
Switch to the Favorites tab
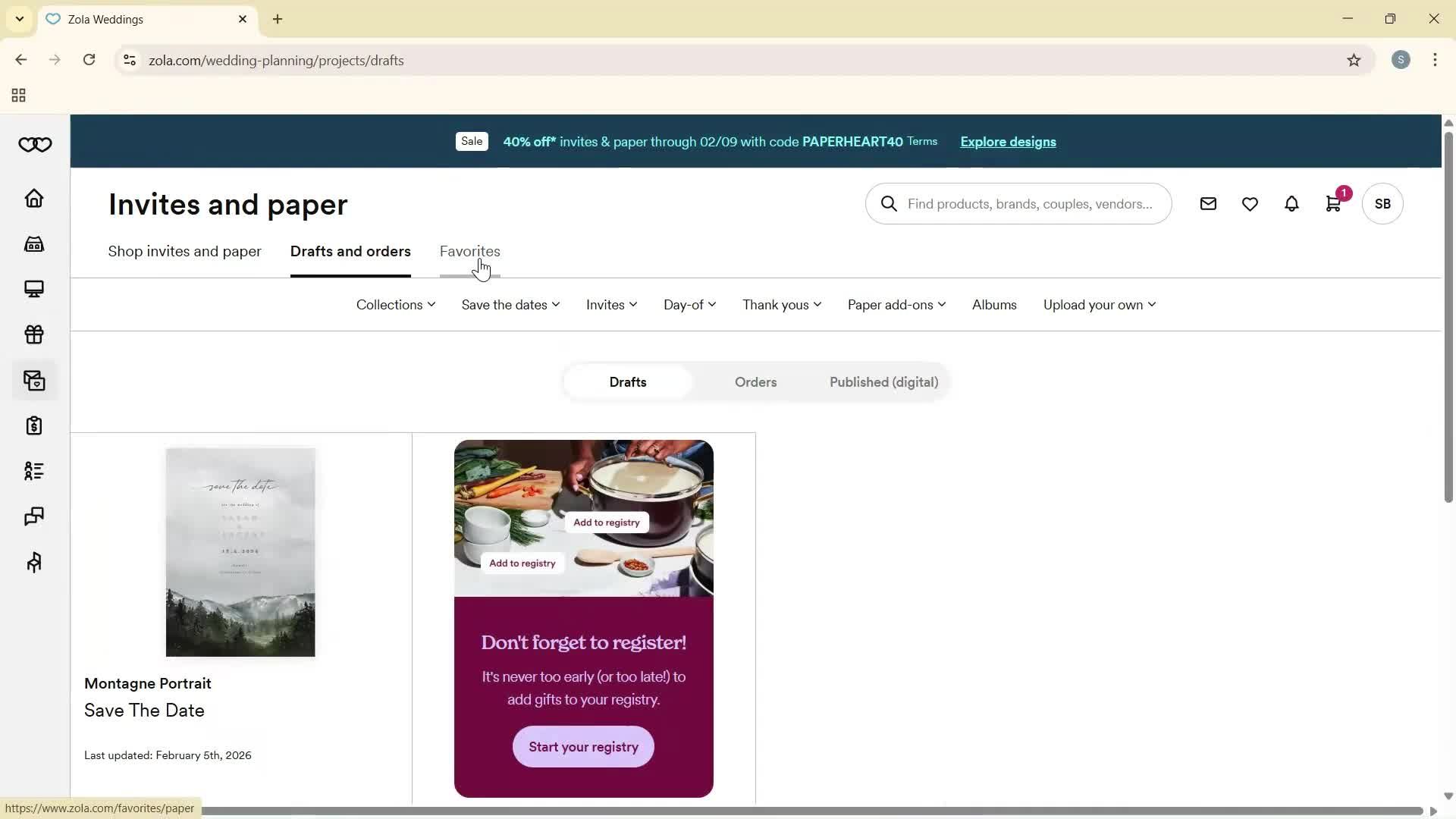(x=469, y=250)
